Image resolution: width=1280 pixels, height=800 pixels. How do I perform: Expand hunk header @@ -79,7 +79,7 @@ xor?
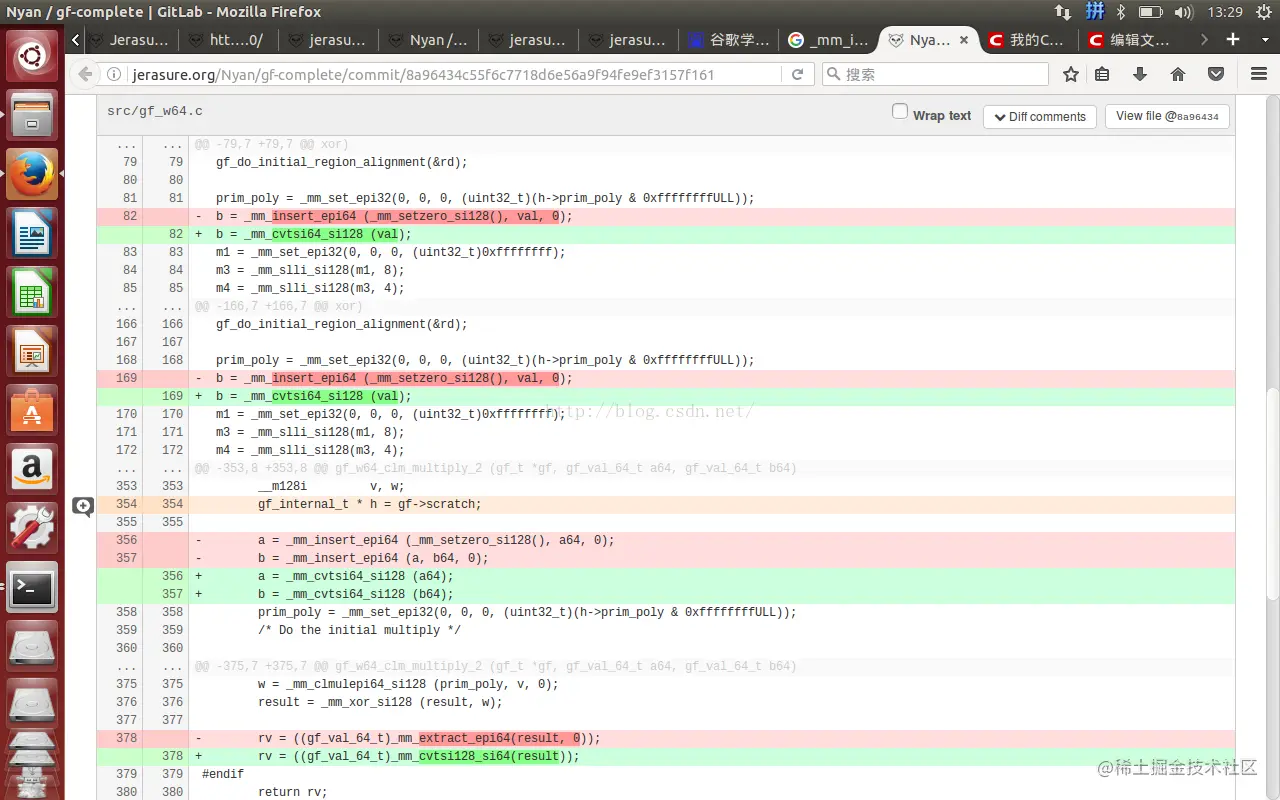coord(272,144)
